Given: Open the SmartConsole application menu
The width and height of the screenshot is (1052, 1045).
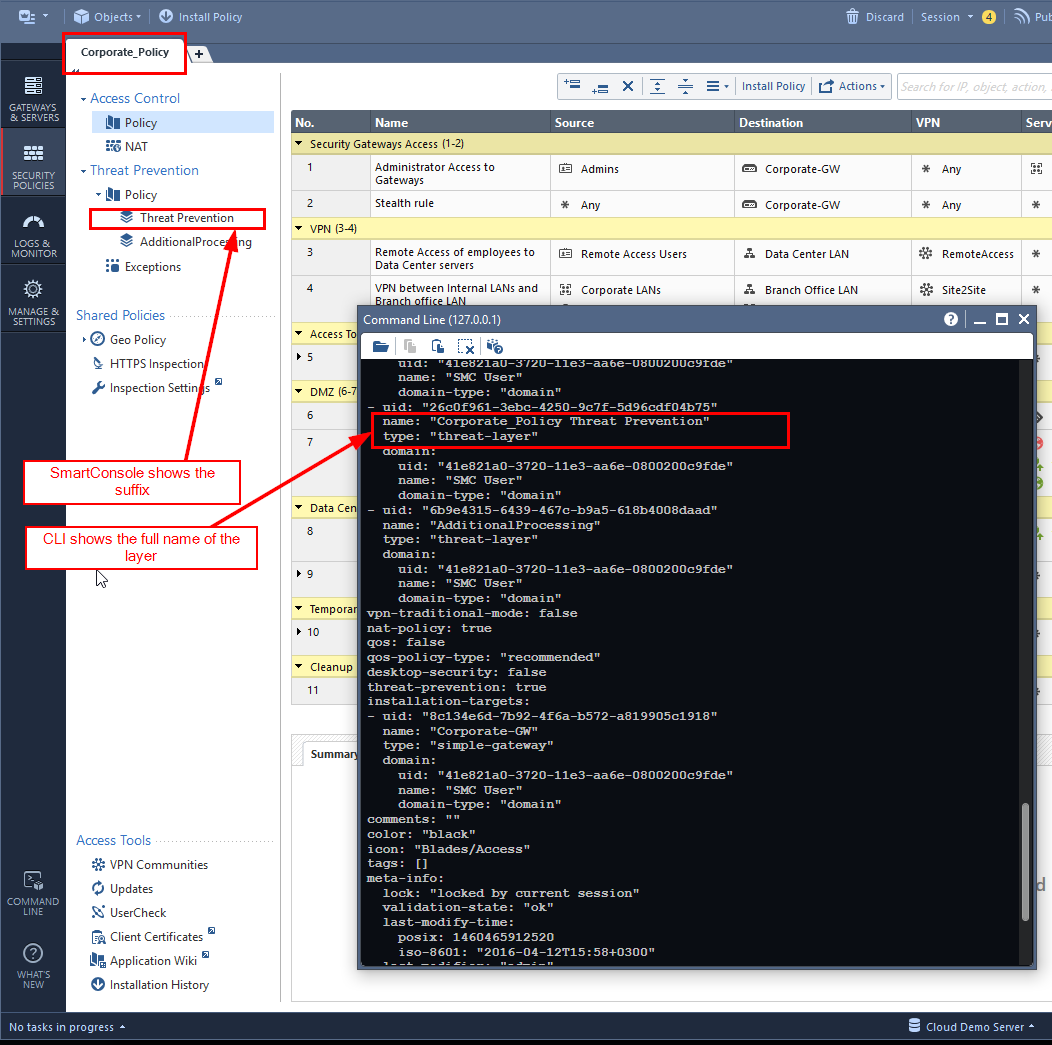Looking at the screenshot, I should click(32, 17).
